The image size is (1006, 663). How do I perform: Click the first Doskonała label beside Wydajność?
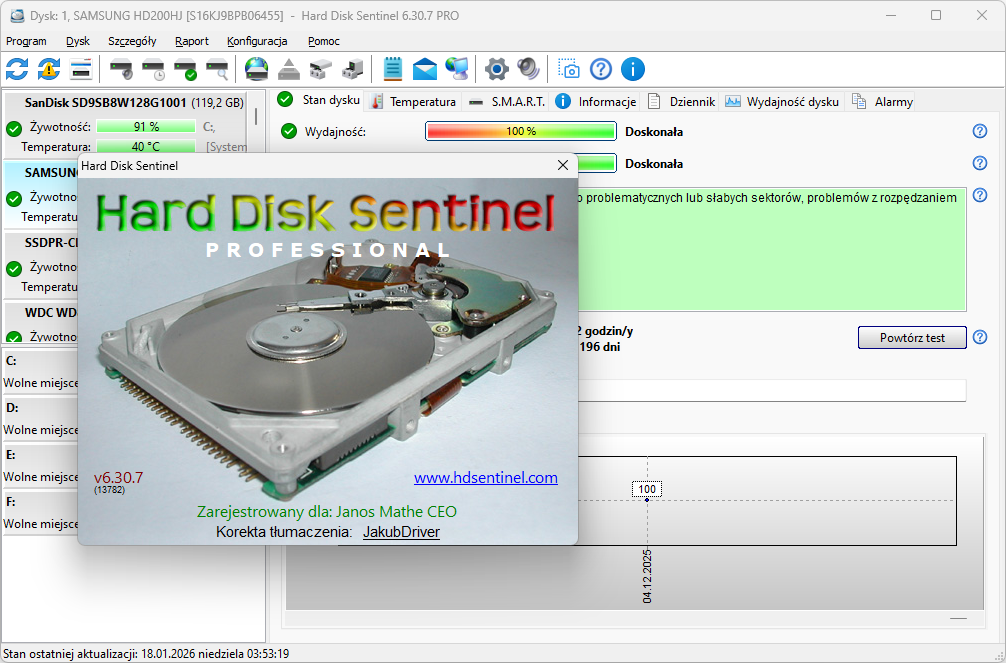point(654,132)
